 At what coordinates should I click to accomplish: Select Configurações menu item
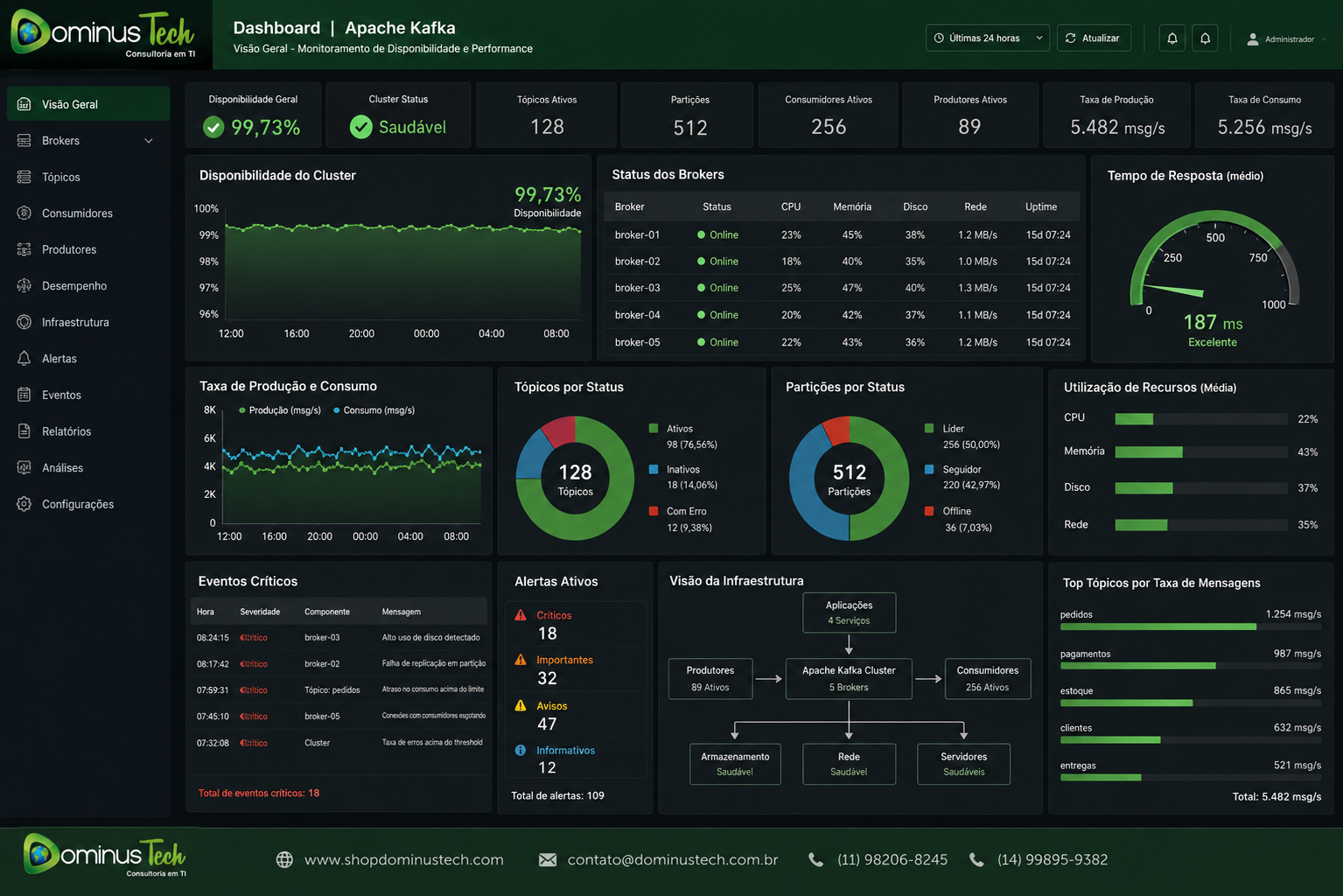click(88, 504)
